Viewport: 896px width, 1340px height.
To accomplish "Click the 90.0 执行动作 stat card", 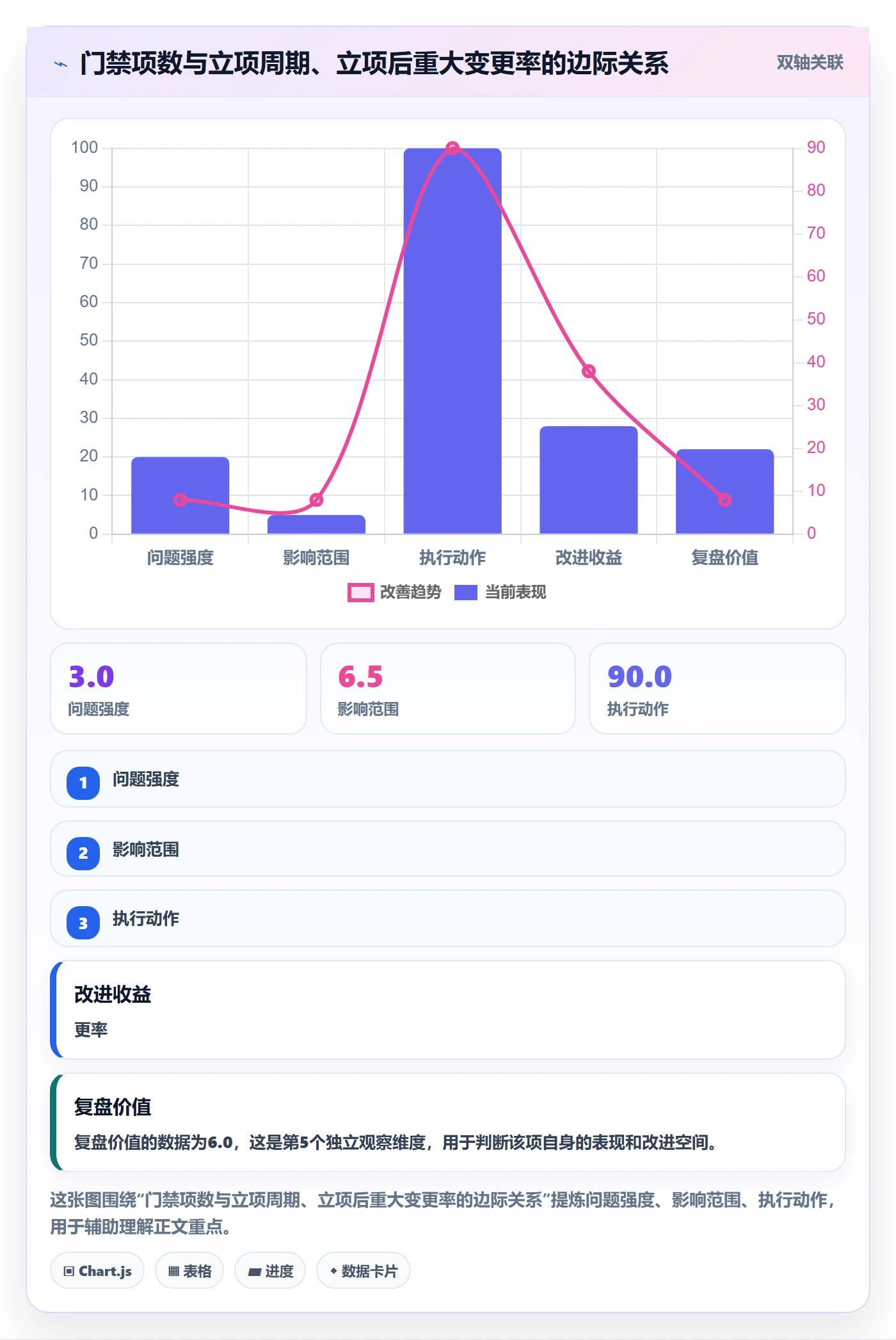I will (x=717, y=689).
